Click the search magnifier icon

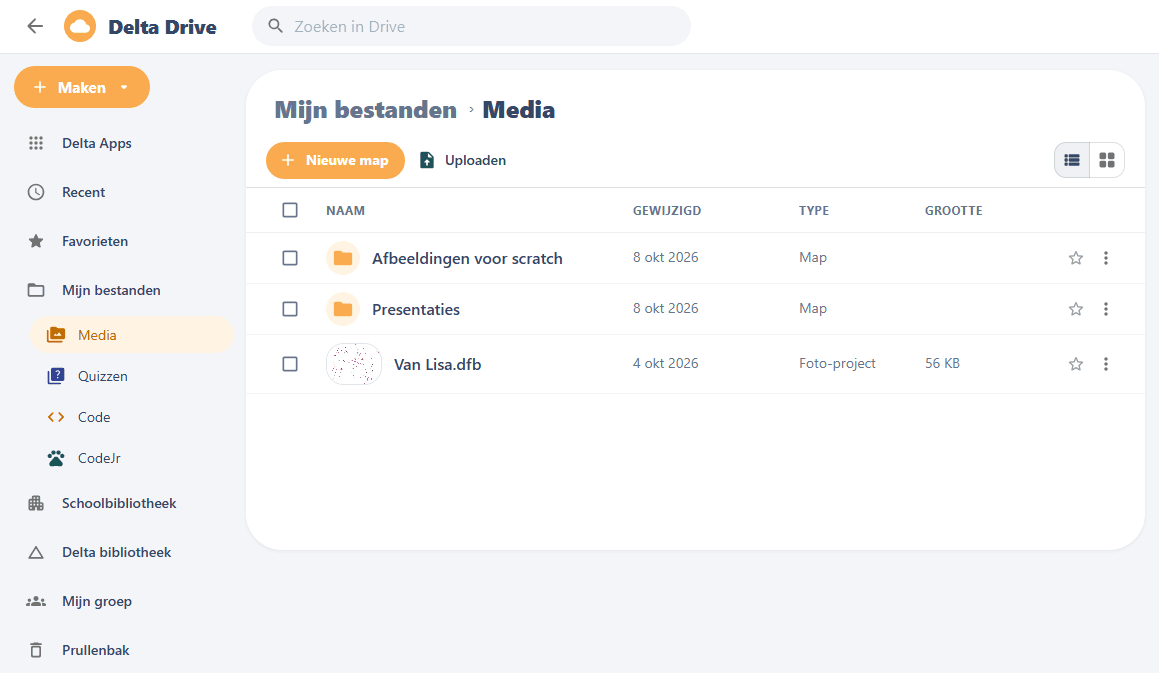point(276,27)
